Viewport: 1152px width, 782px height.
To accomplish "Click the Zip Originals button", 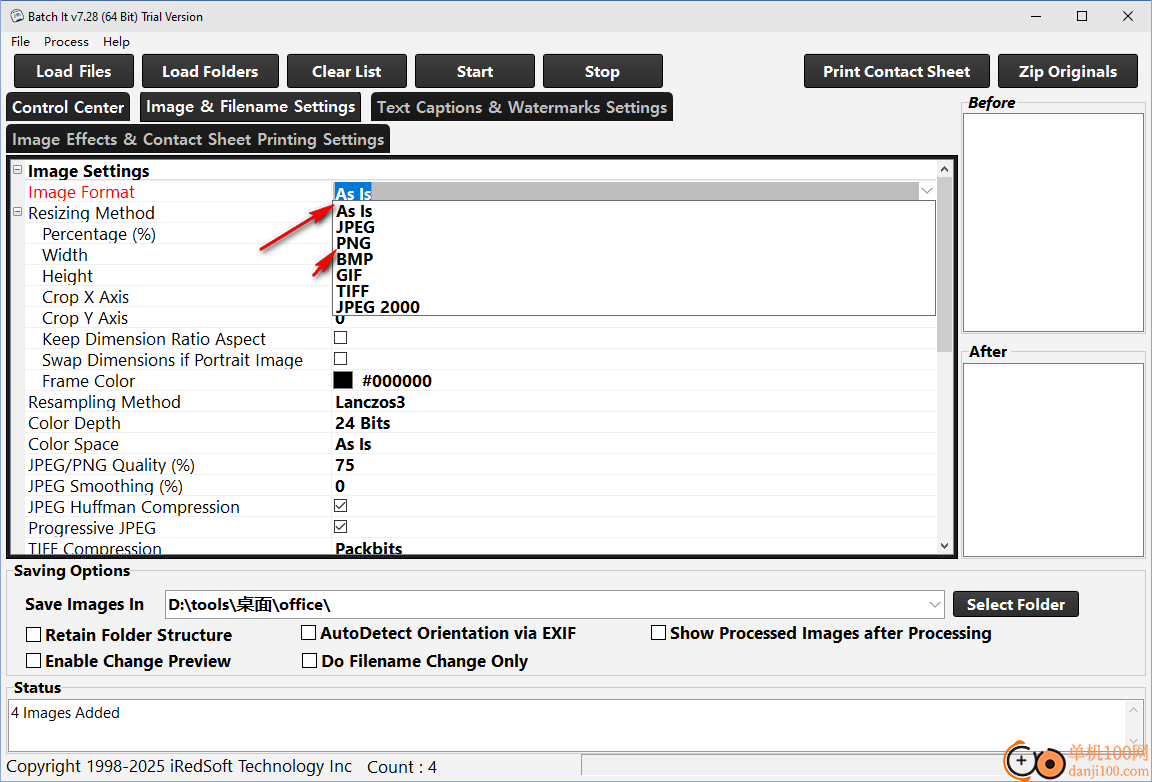I will pyautogui.click(x=1068, y=71).
